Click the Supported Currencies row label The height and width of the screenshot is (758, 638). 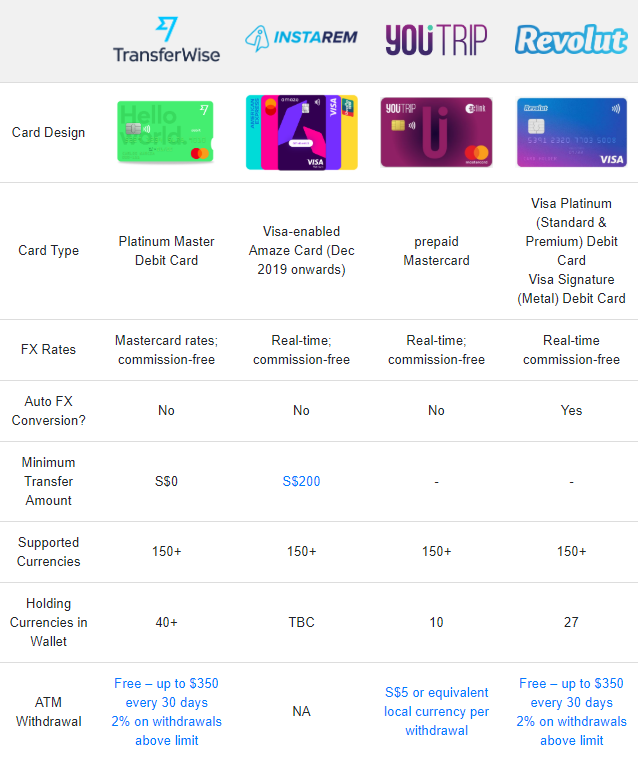(48, 552)
